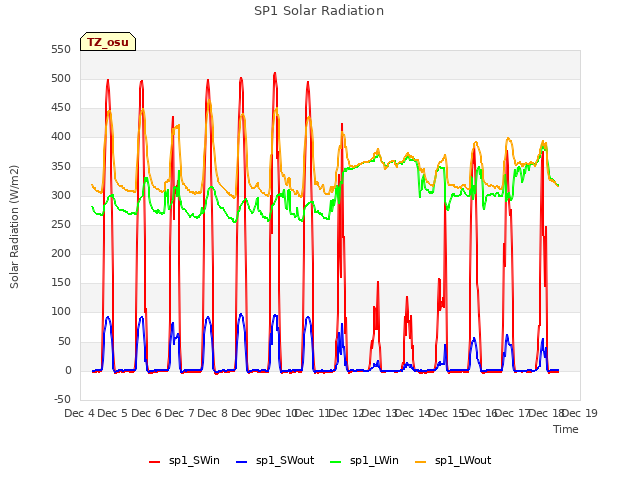Click the Time axis label
The height and width of the screenshot is (480, 640).
(x=566, y=429)
